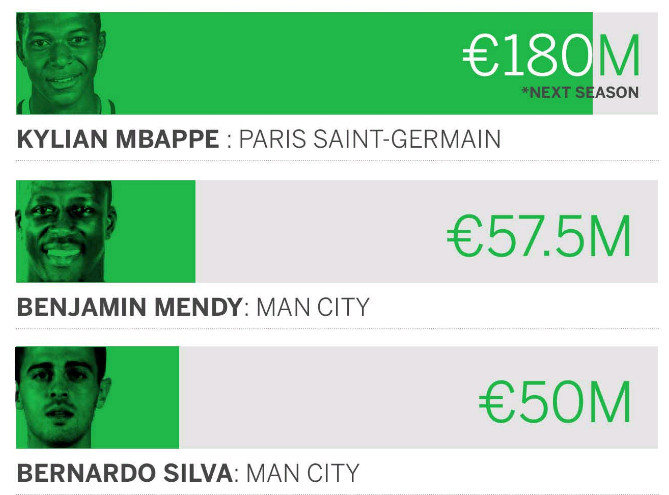This screenshot has width=669, height=495.
Task: Click Benjamin Mendy's face photo
Action: click(66, 231)
